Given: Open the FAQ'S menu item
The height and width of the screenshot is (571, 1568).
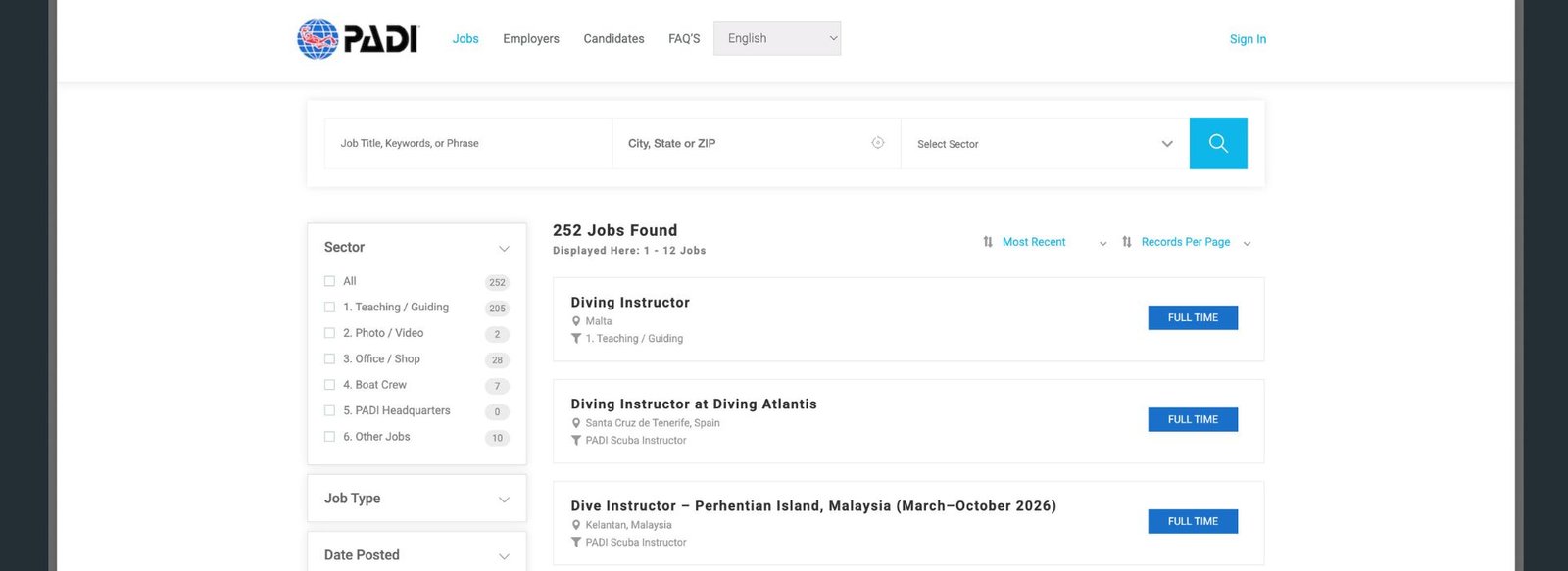Looking at the screenshot, I should tap(684, 39).
